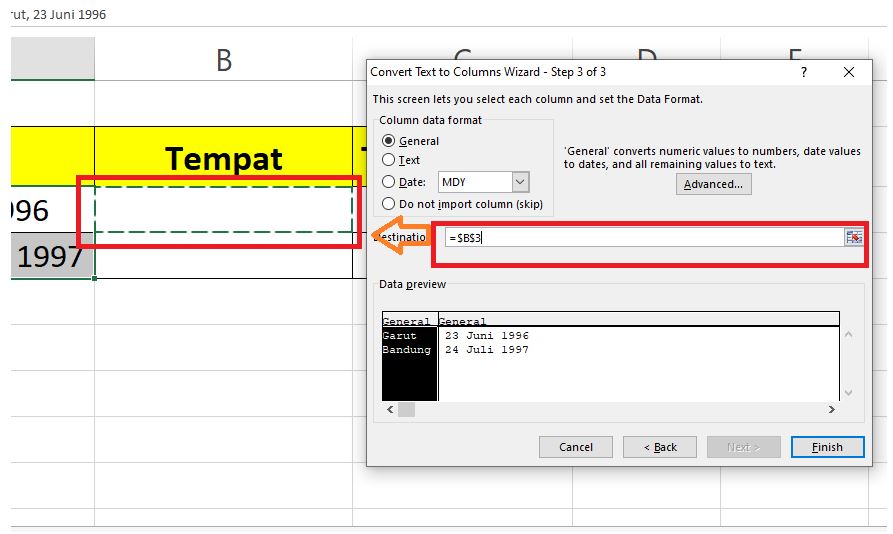The width and height of the screenshot is (893, 534).
Task: Click the horizontal scrollbar thumb in preview
Action: click(406, 409)
